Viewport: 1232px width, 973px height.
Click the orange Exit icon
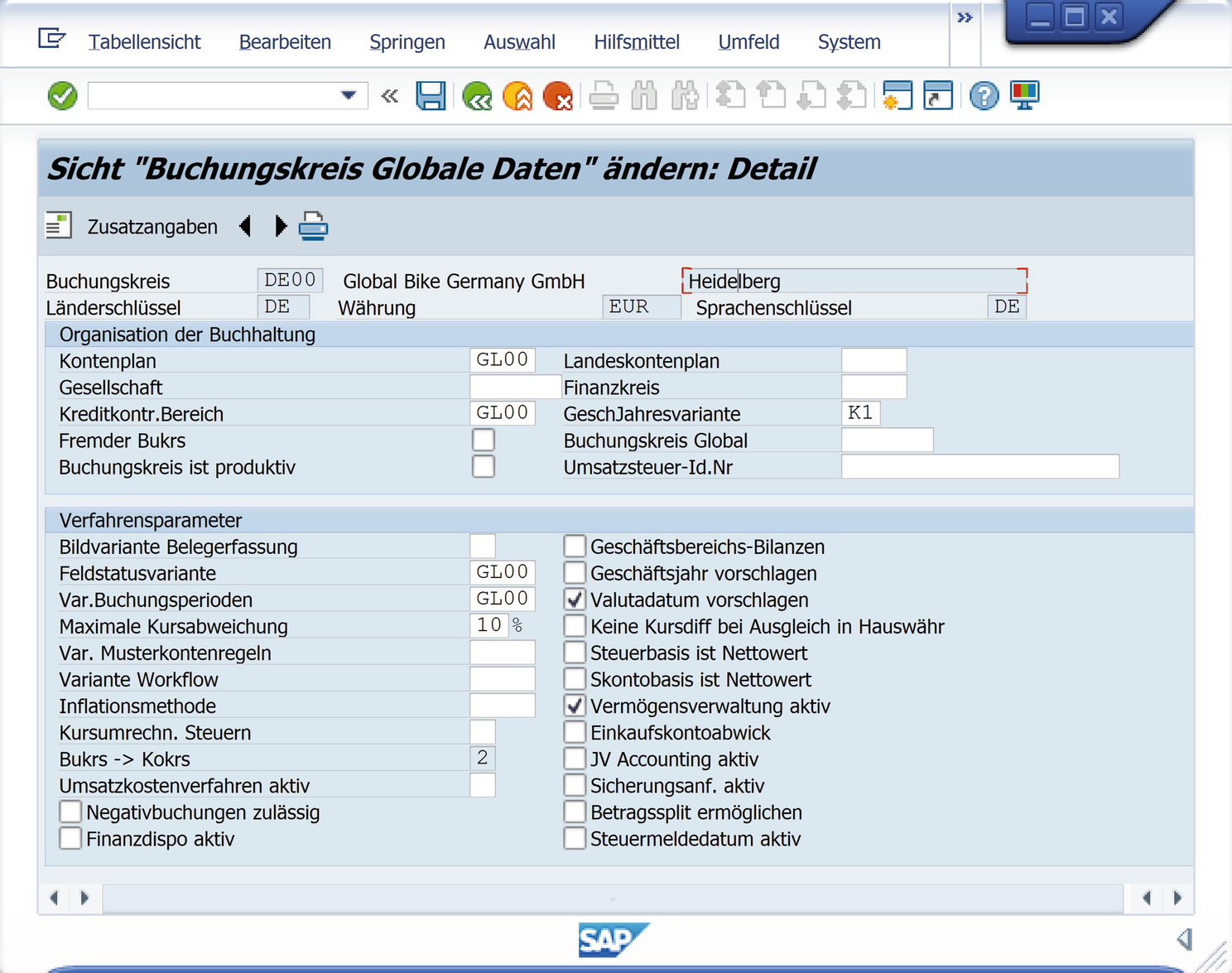point(517,96)
